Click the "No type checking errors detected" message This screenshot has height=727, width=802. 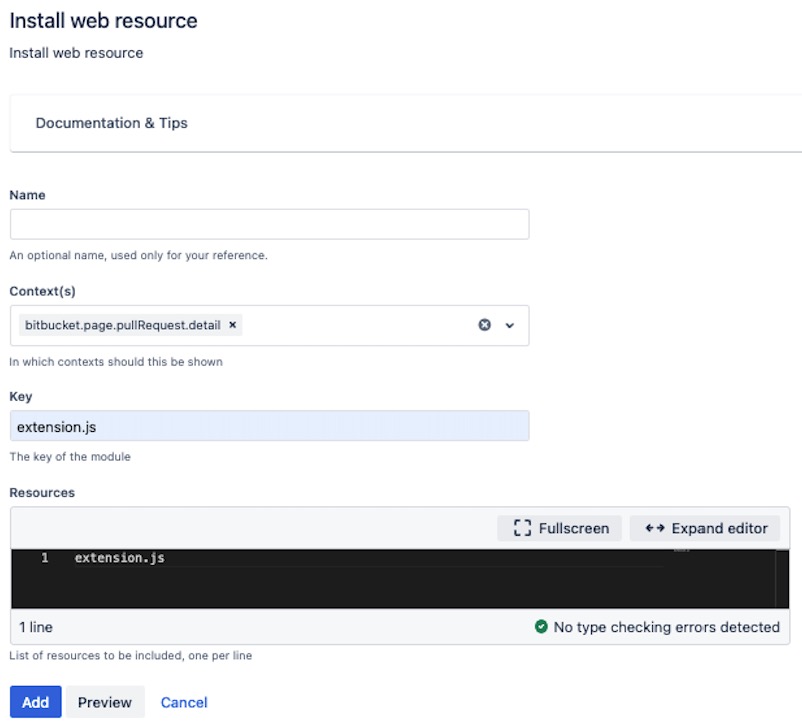click(666, 627)
